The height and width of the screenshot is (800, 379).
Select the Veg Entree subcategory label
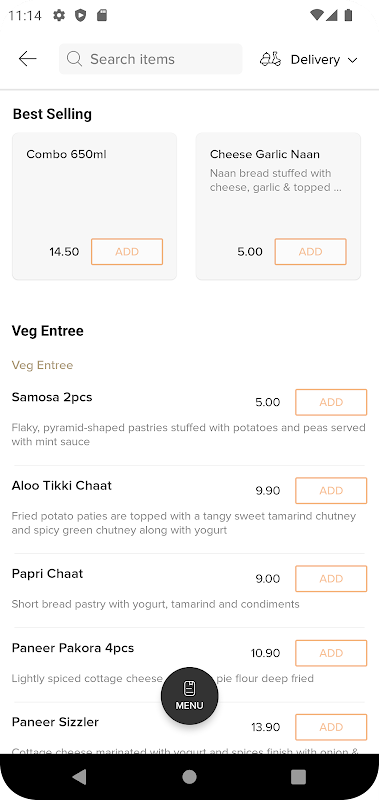(42, 365)
